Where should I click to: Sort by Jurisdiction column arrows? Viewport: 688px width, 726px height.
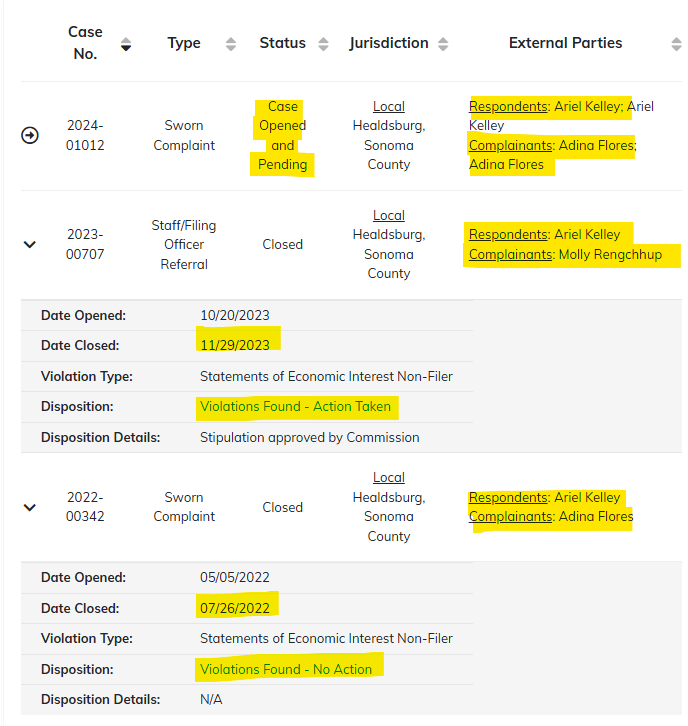443,44
